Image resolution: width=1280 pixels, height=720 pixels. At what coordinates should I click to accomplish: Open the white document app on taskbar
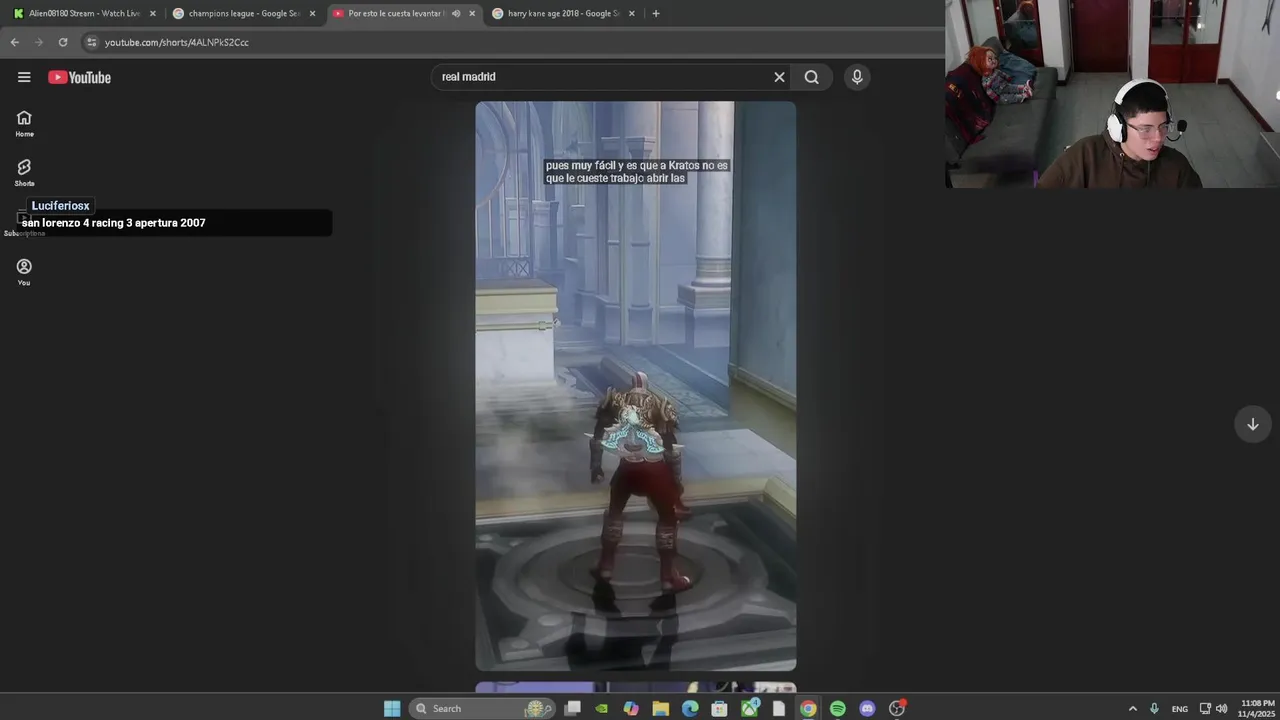(x=778, y=708)
